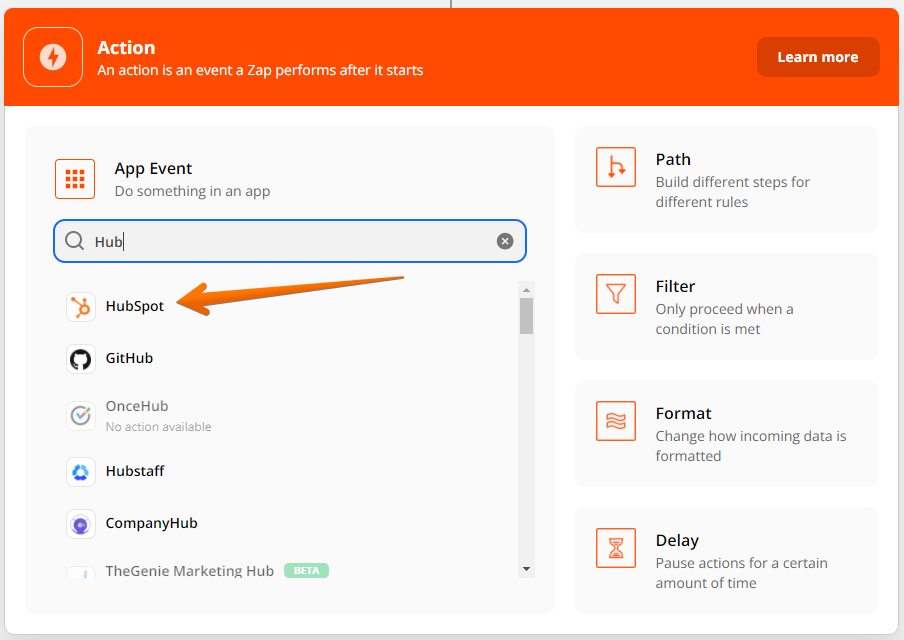Click the Build different steps description
The image size is (904, 640).
tap(732, 192)
